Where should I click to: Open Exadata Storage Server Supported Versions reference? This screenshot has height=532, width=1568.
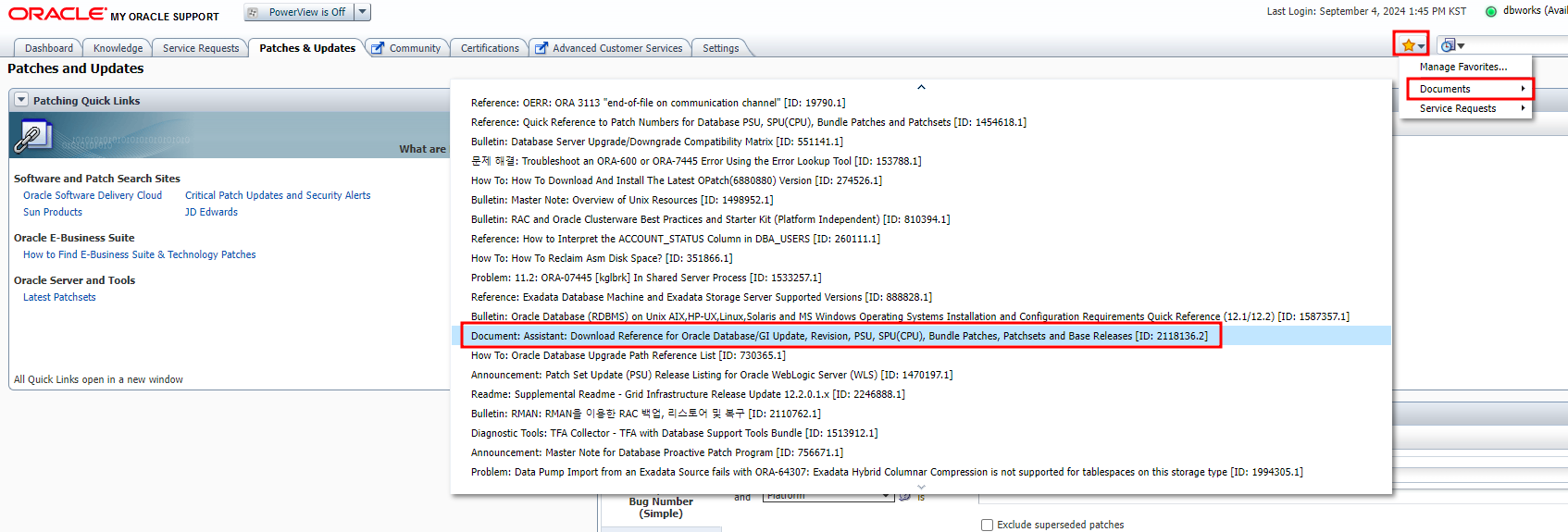click(702, 297)
